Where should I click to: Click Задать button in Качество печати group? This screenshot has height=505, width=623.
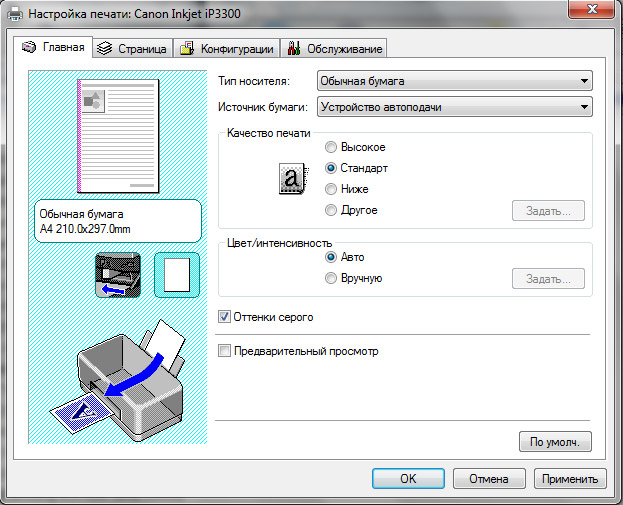(x=548, y=211)
